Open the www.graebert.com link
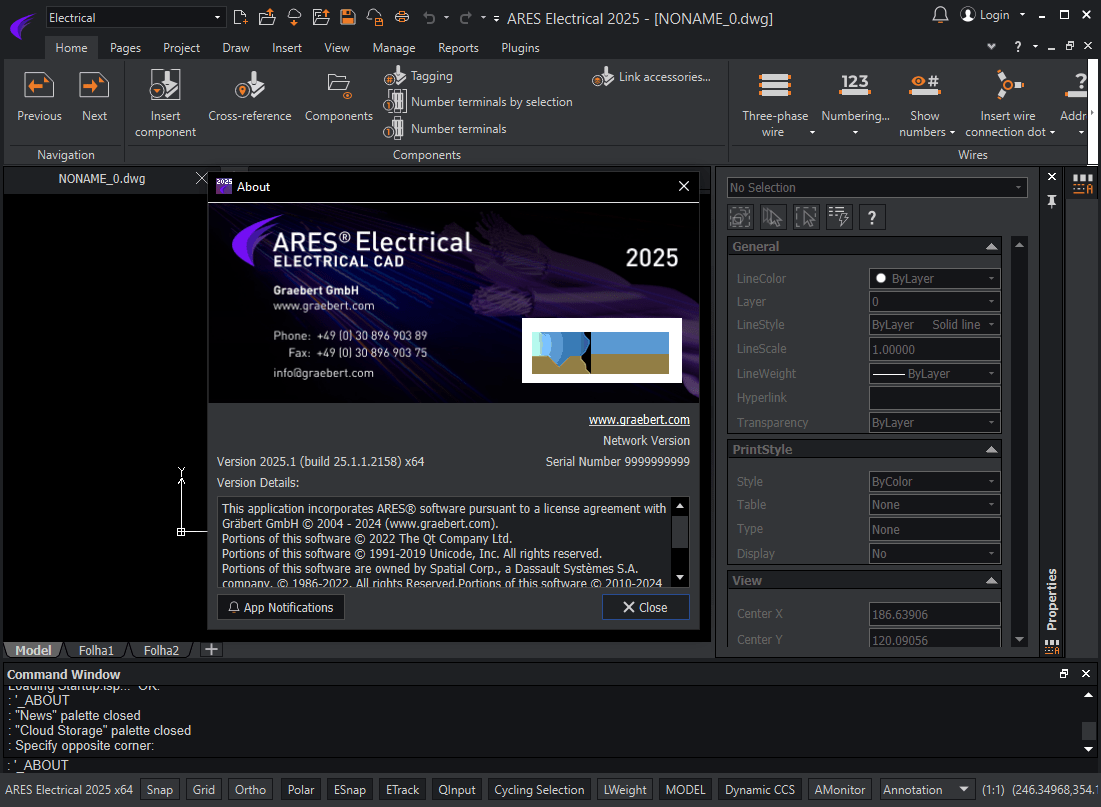Image resolution: width=1101 pixels, height=807 pixels. 639,419
